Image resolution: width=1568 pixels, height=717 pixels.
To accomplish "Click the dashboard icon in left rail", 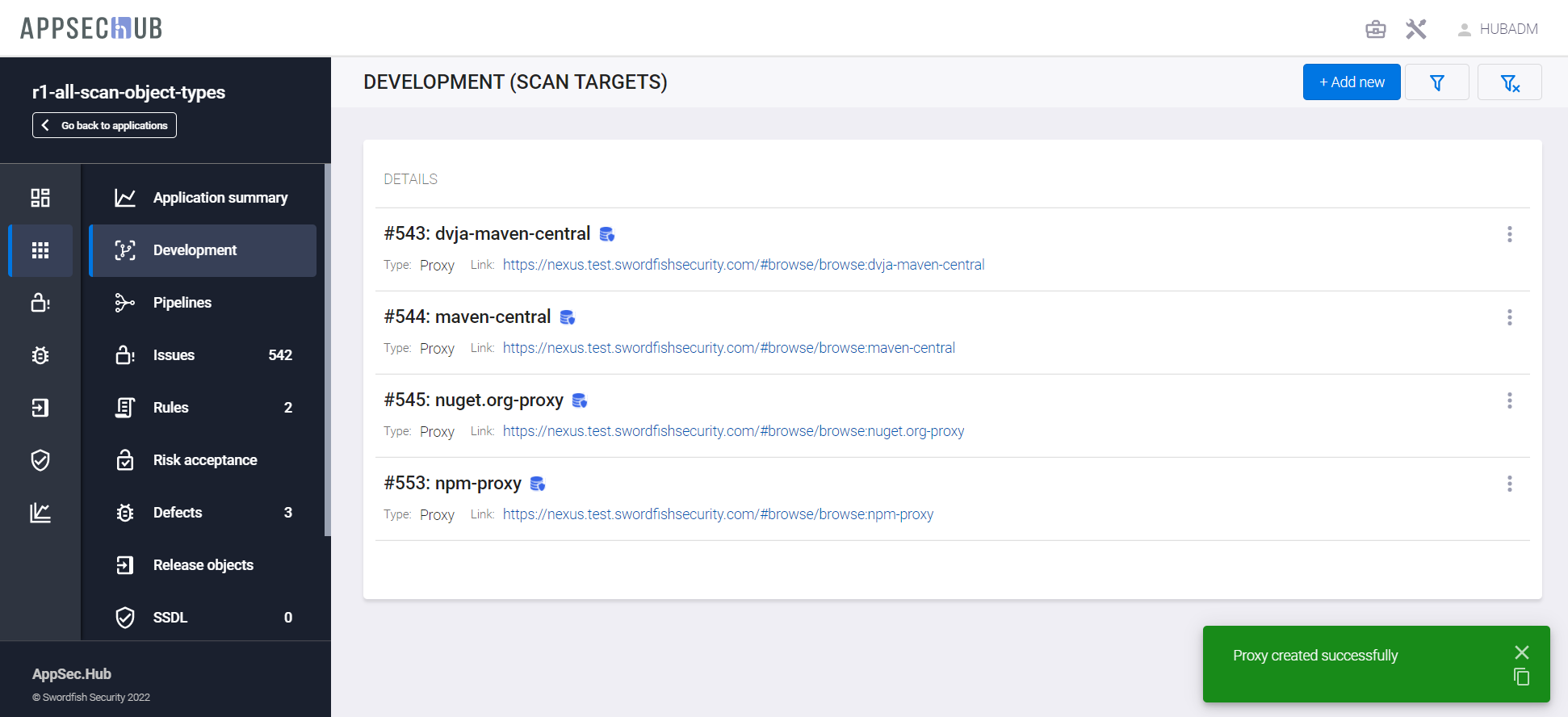I will pyautogui.click(x=40, y=198).
